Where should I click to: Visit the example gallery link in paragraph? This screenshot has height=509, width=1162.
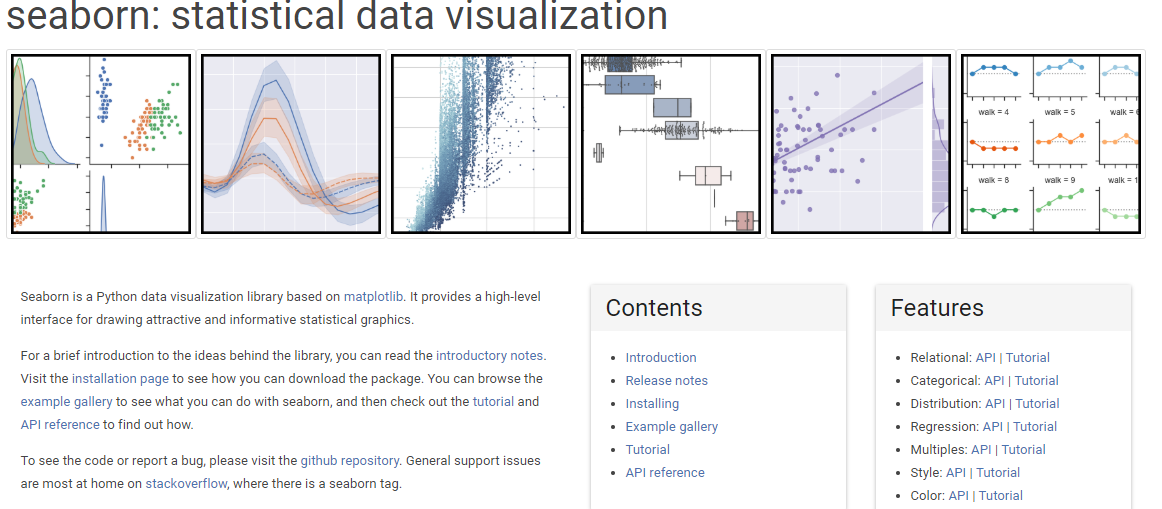pyautogui.click(x=67, y=402)
